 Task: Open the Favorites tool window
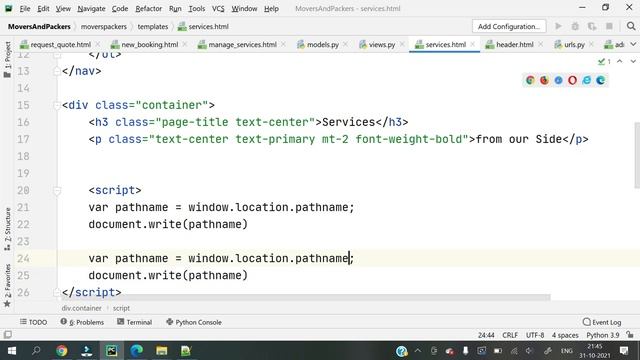[7, 285]
